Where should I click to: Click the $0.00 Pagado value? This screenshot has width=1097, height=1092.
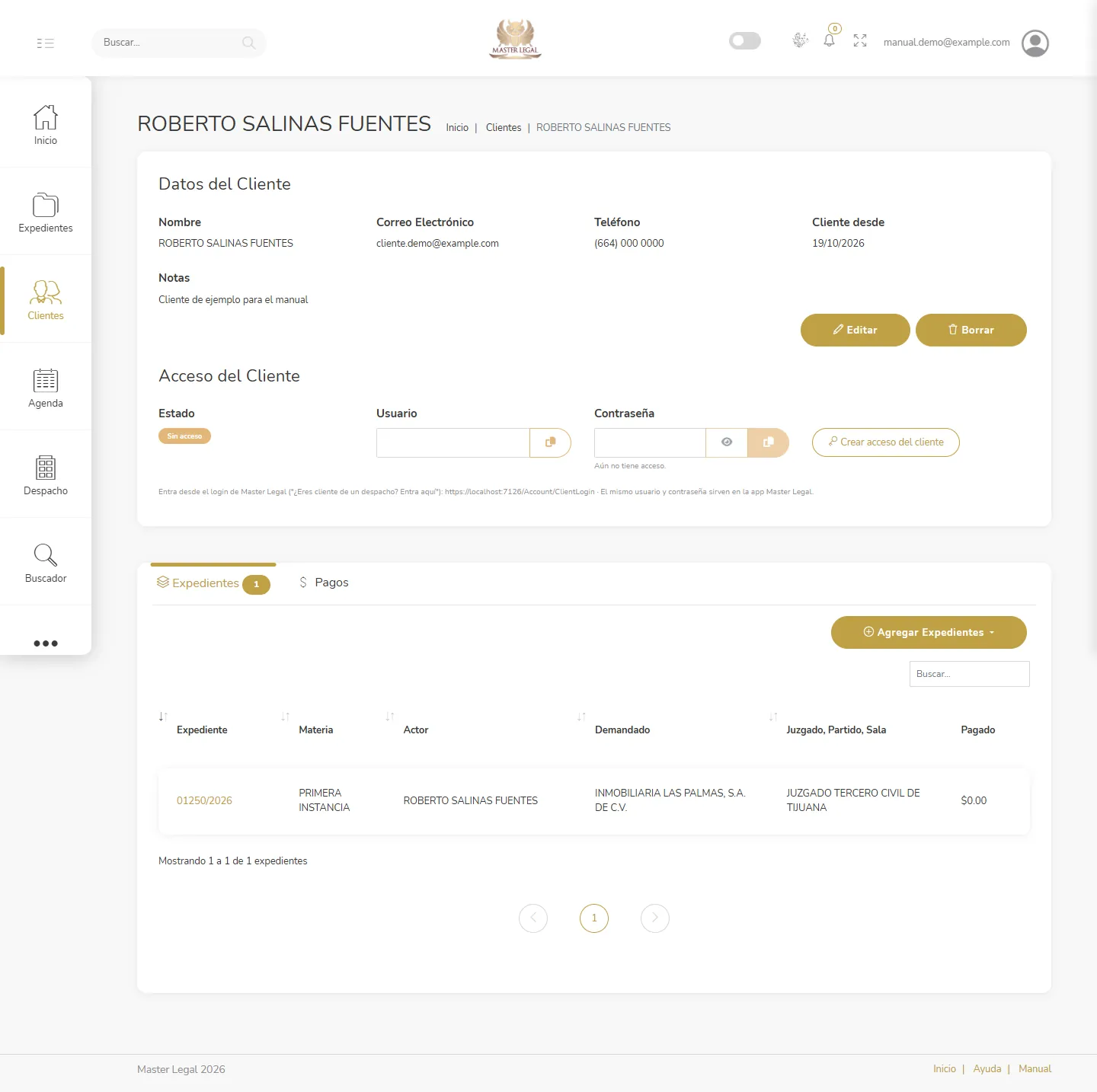(x=974, y=800)
